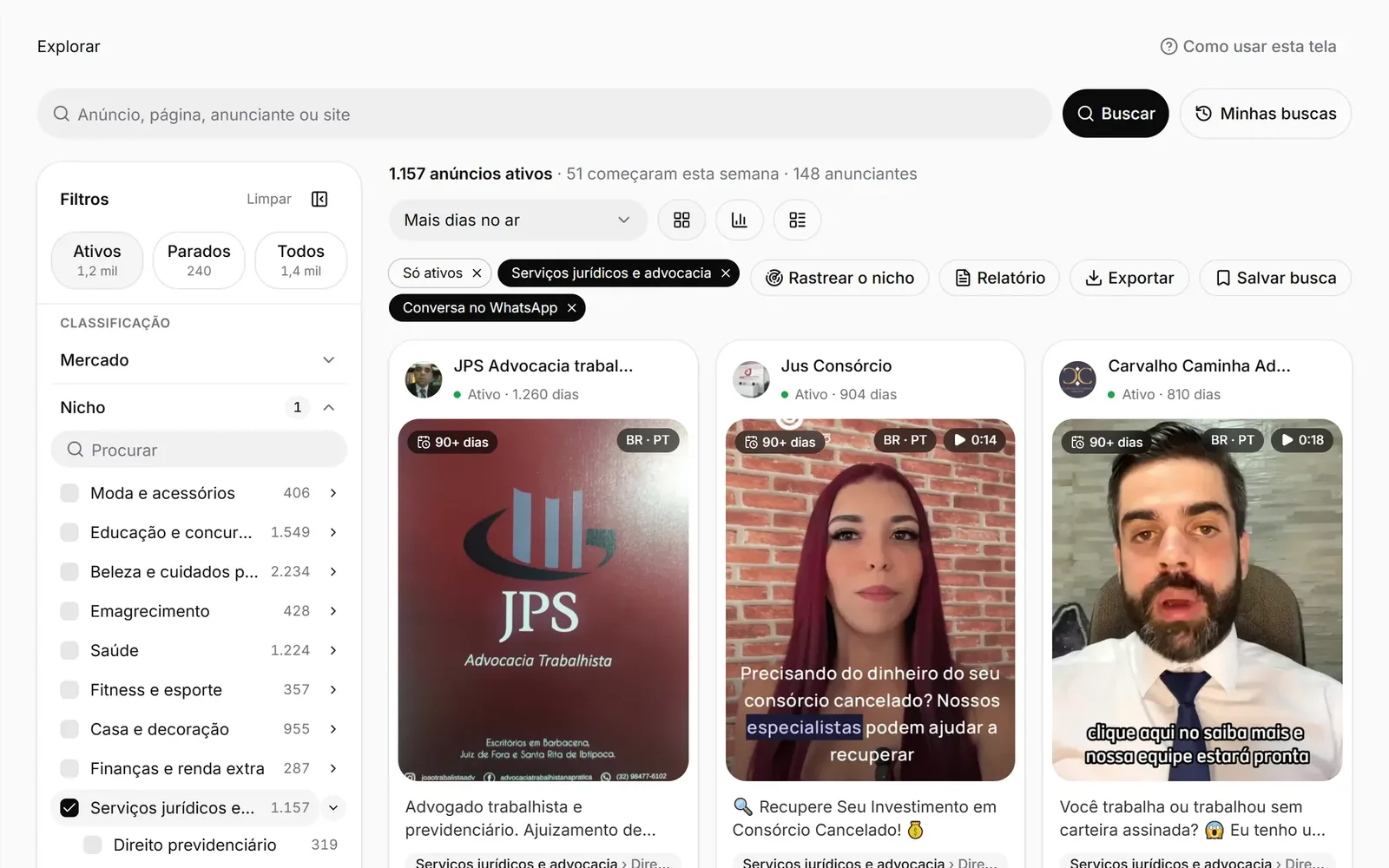
Task: Collapse Serviços jurídicos subcategories chevron
Action: 333,808
